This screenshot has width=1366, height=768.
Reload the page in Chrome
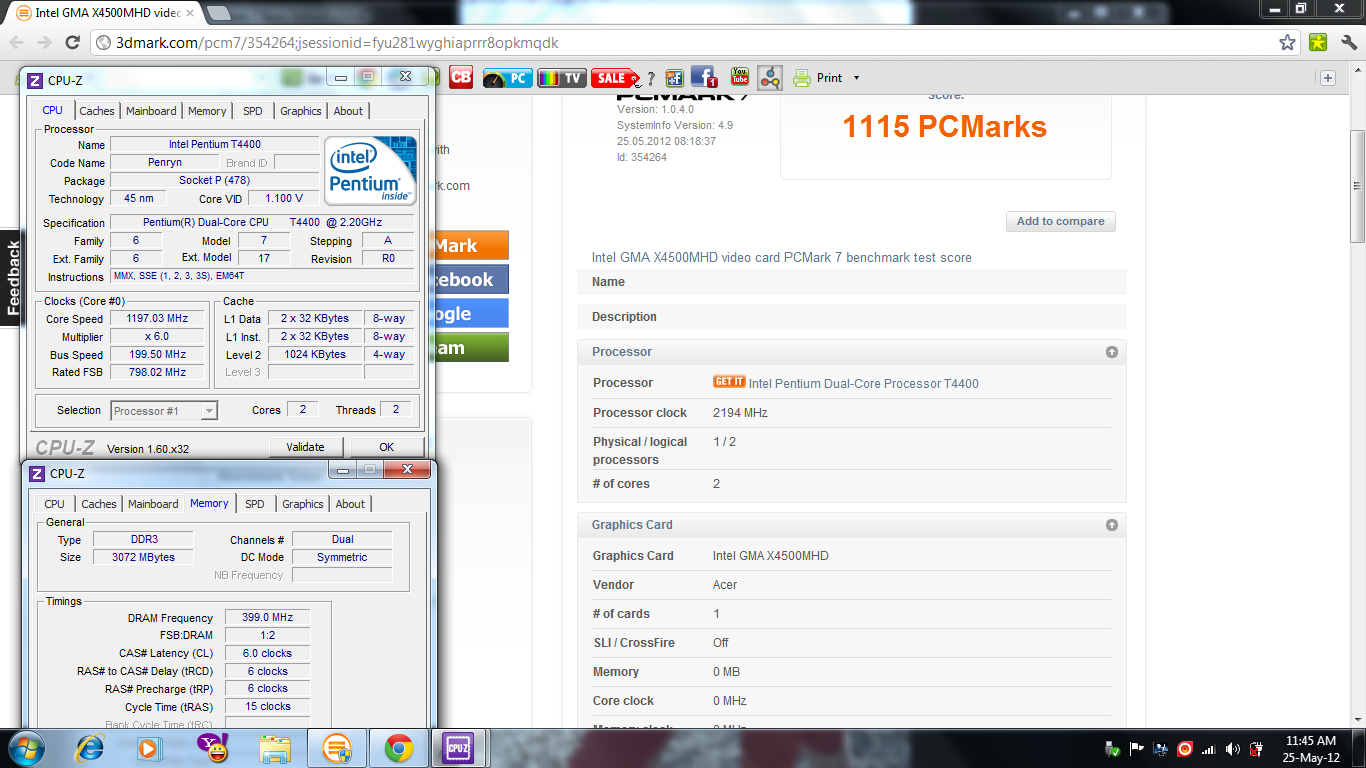coord(73,42)
